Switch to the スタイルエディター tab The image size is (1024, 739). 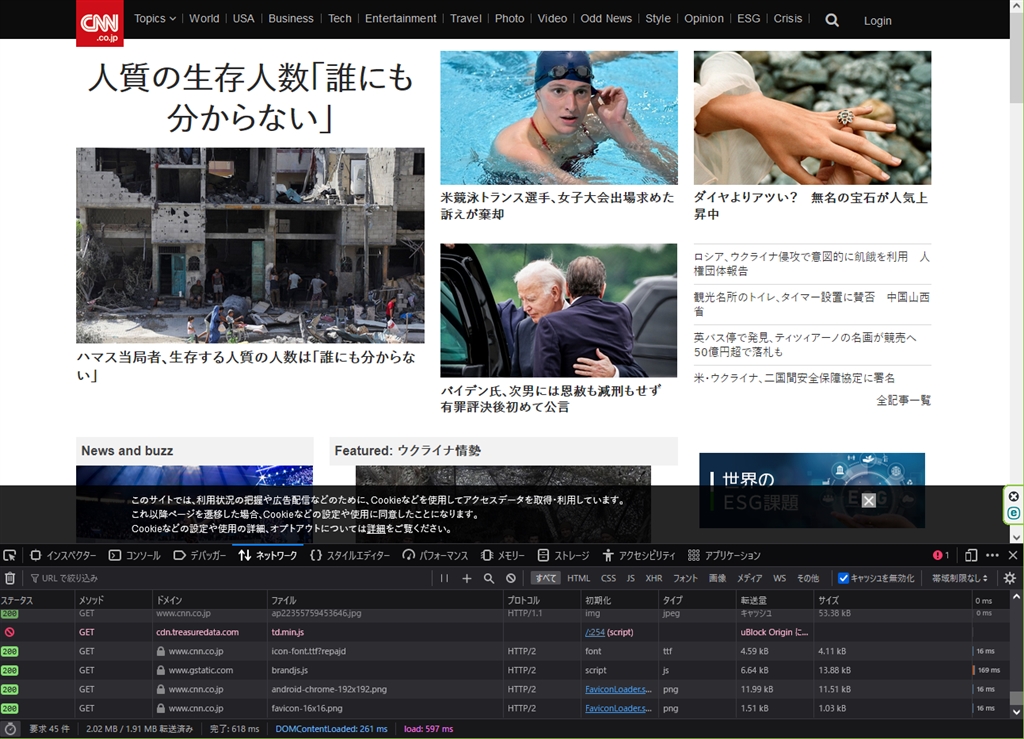[350, 555]
